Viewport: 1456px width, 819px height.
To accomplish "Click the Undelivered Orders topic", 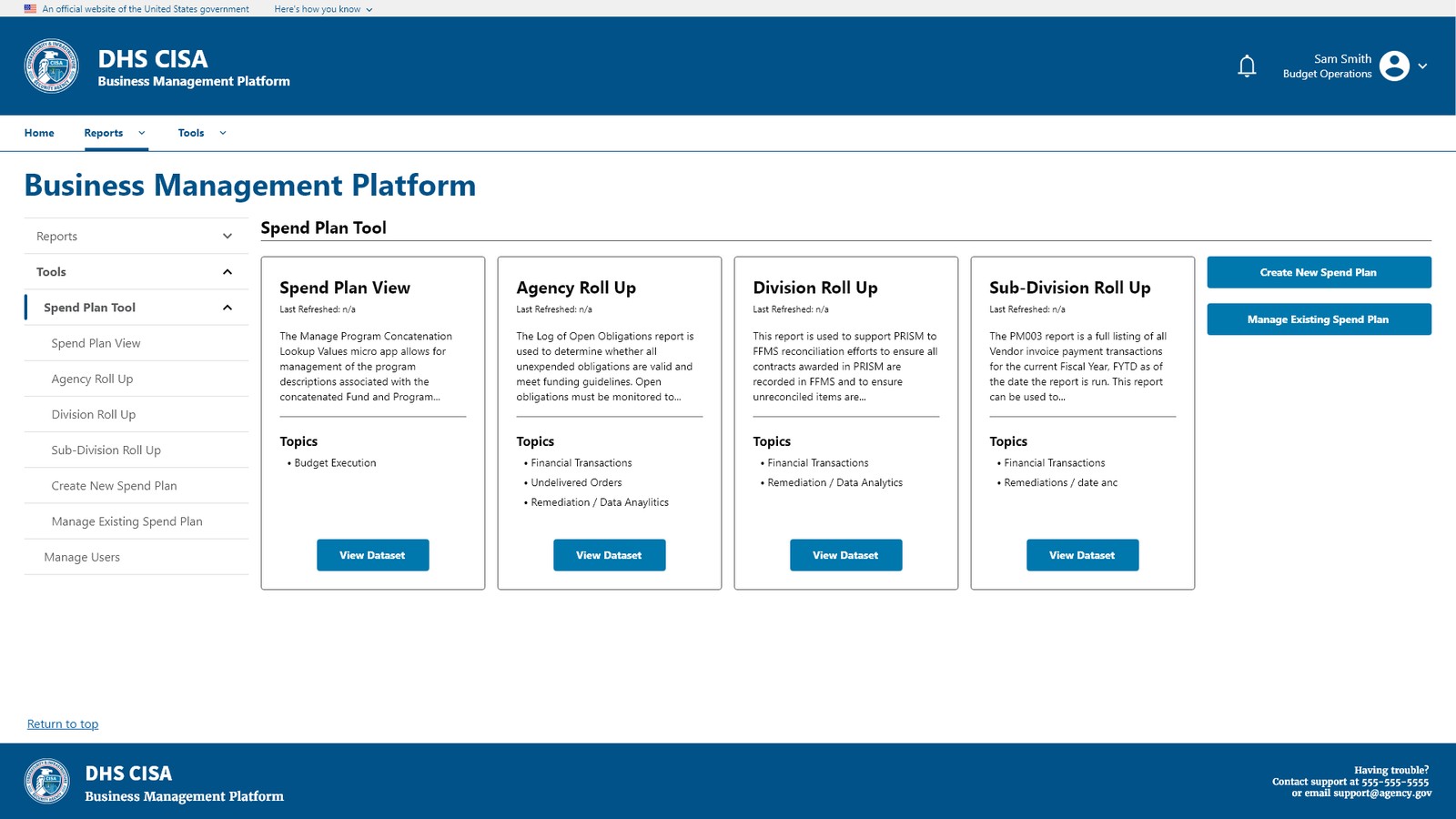I will point(576,483).
